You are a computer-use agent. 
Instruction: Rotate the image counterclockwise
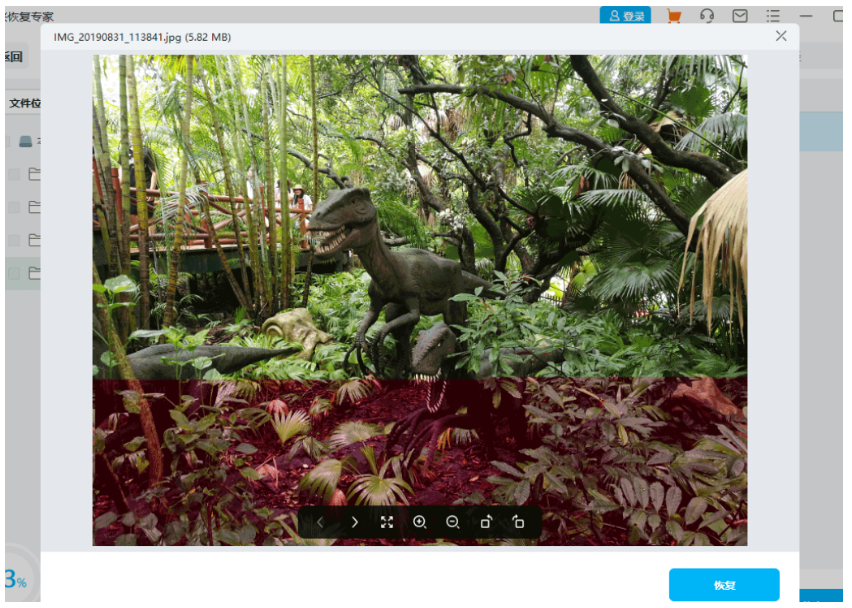tap(518, 522)
